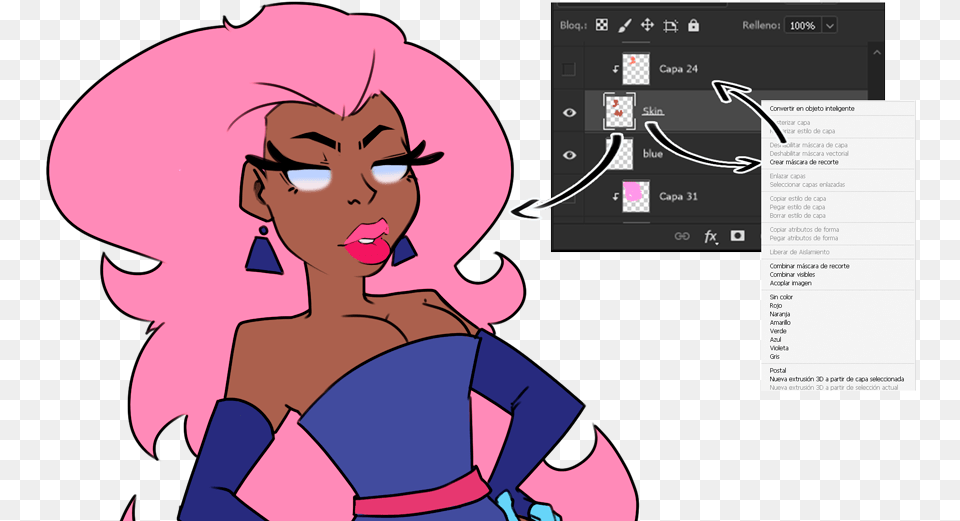This screenshot has width=960, height=521.
Task: Lock image pixels brush icon
Action: [x=624, y=25]
